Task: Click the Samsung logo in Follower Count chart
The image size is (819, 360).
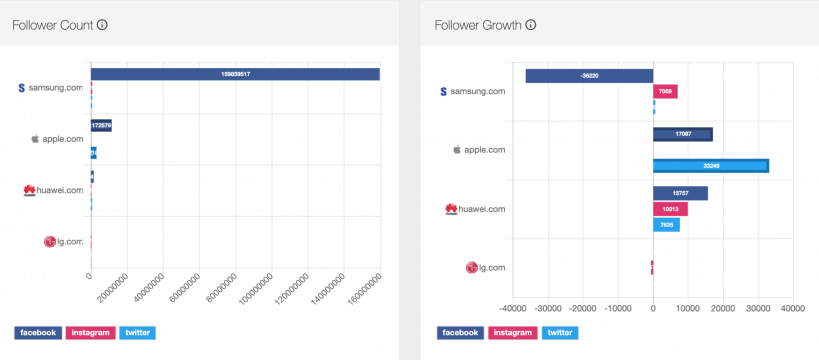Action: 21,88
